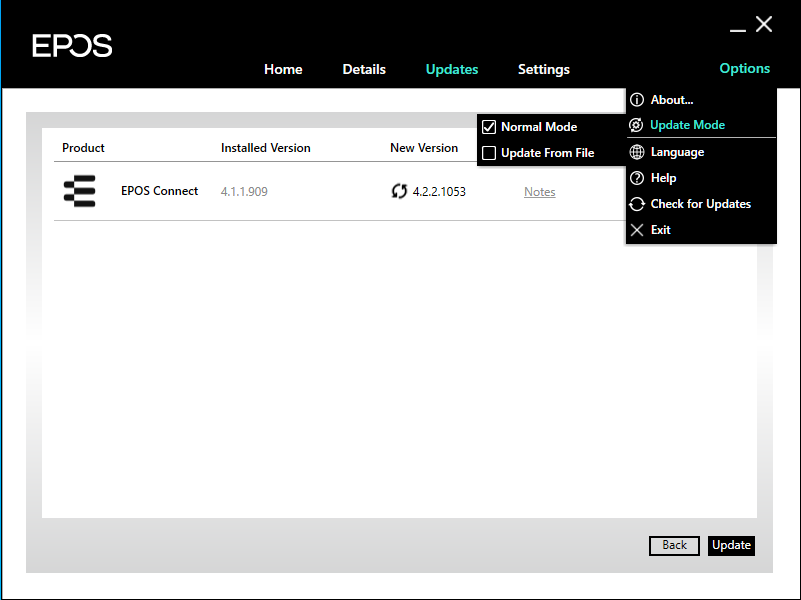Open the Notes release link
Image resolution: width=801 pixels, height=600 pixels.
click(539, 191)
